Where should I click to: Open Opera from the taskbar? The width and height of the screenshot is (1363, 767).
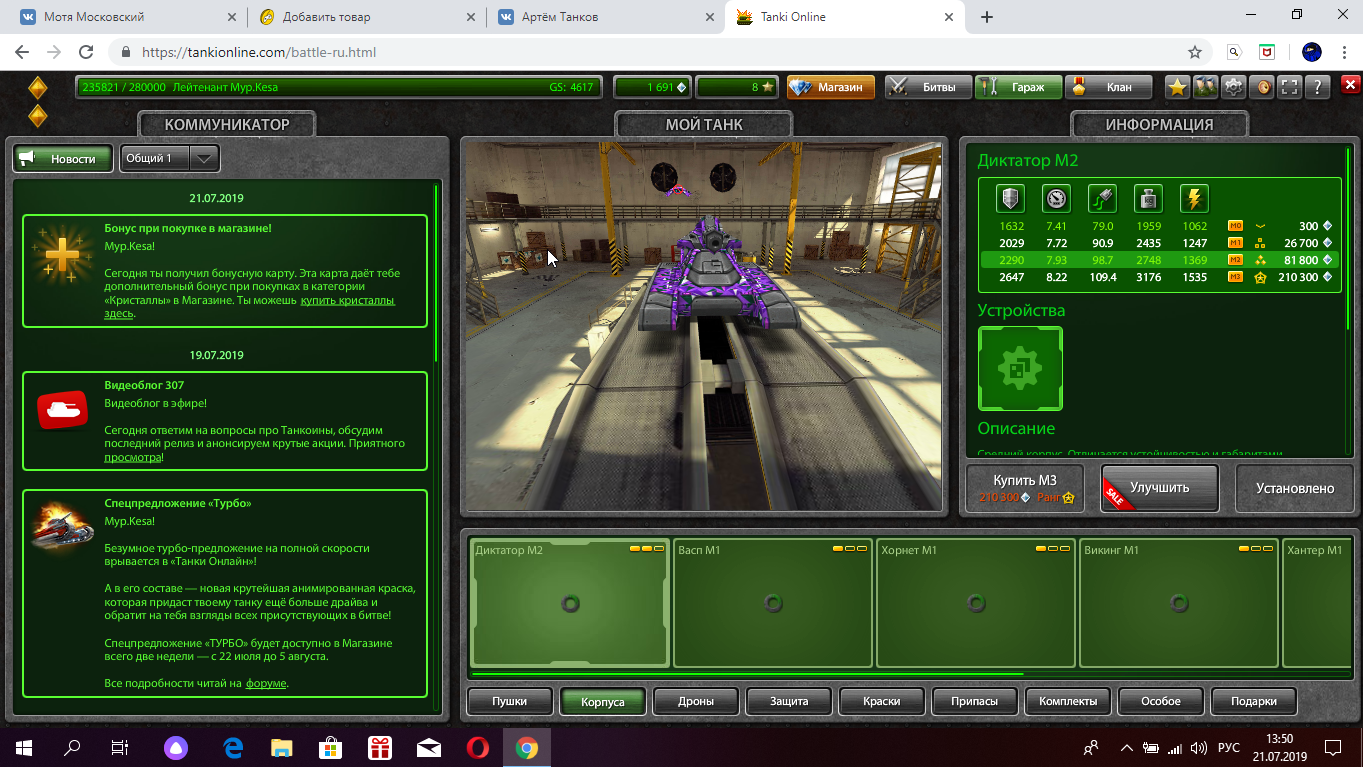tap(478, 747)
